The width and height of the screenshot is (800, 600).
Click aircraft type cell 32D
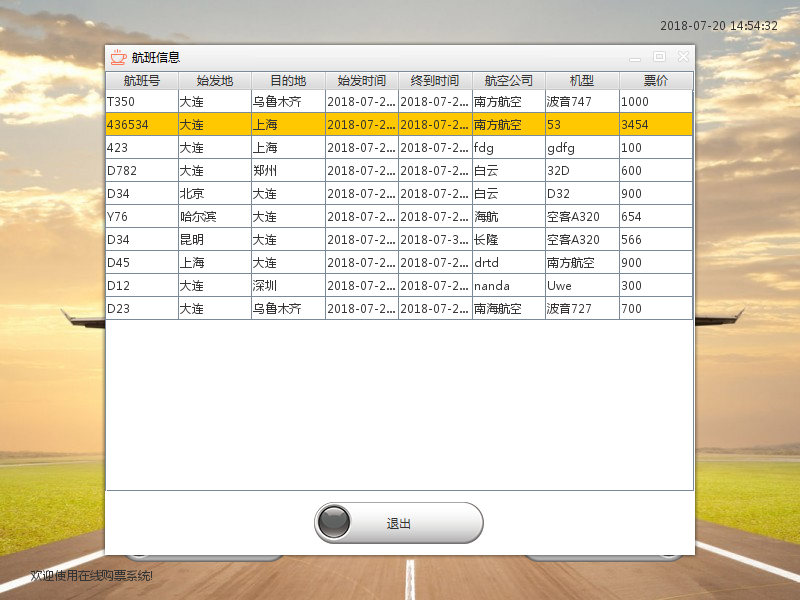[582, 170]
